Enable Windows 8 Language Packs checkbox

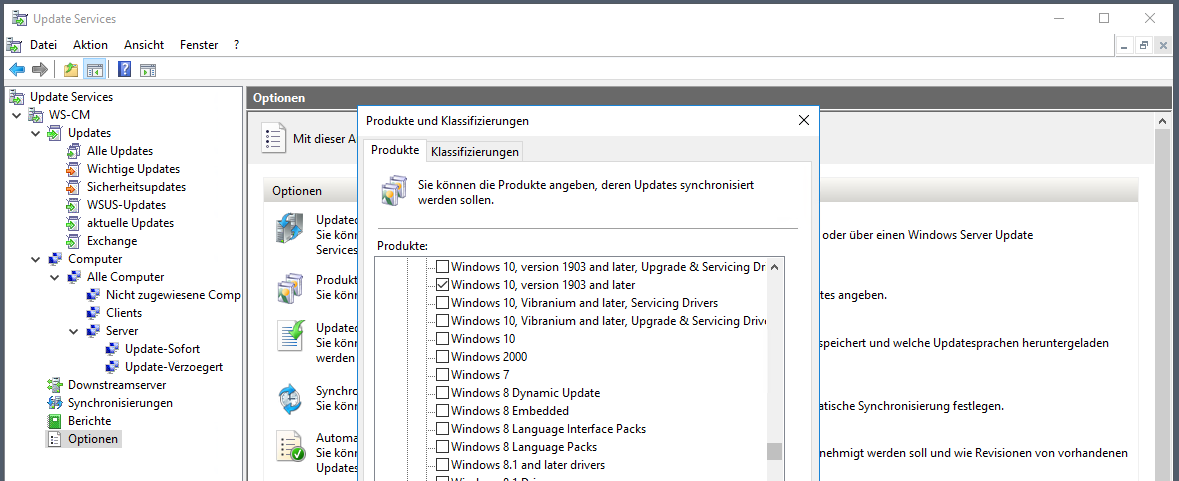443,447
